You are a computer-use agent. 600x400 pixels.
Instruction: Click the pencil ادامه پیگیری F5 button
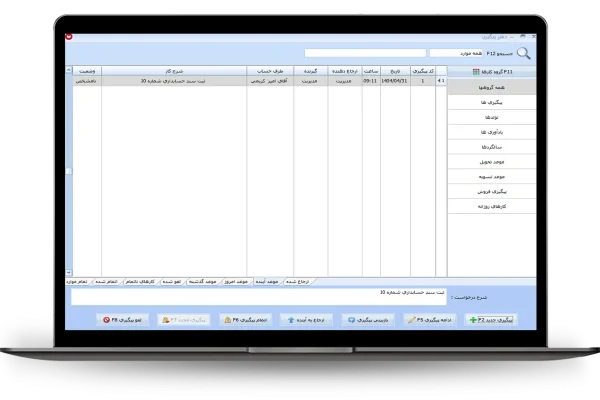pyautogui.click(x=430, y=319)
